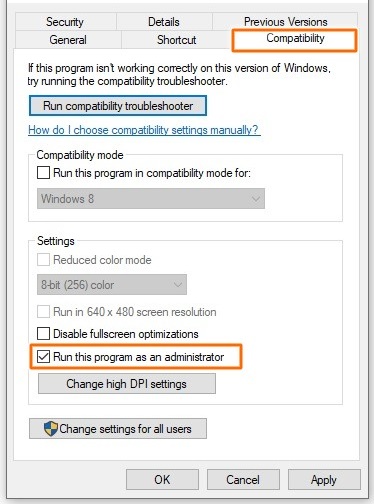
Task: Open link on choosing compatibility settings manually
Action: tap(144, 130)
